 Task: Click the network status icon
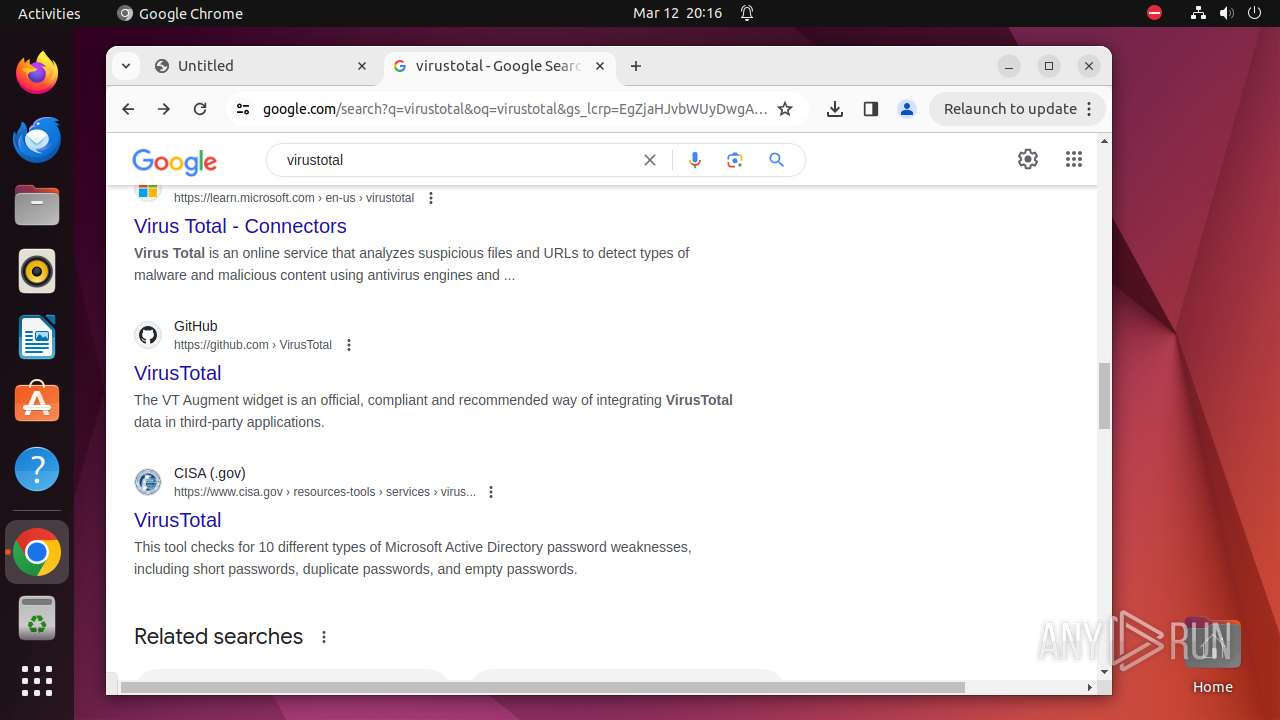1198,13
